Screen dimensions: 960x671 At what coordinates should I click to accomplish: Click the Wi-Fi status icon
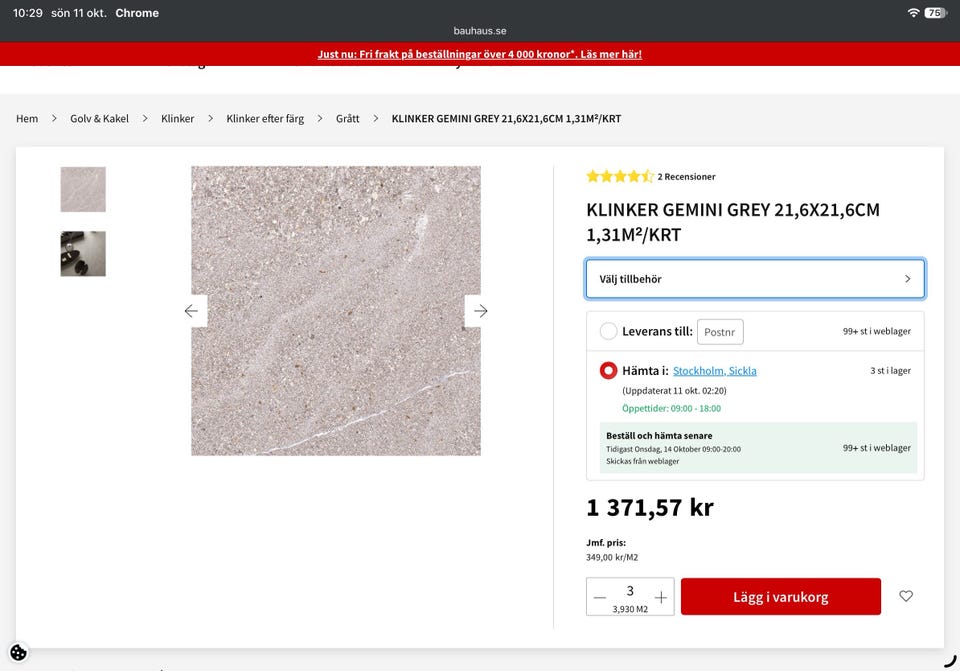(x=913, y=13)
